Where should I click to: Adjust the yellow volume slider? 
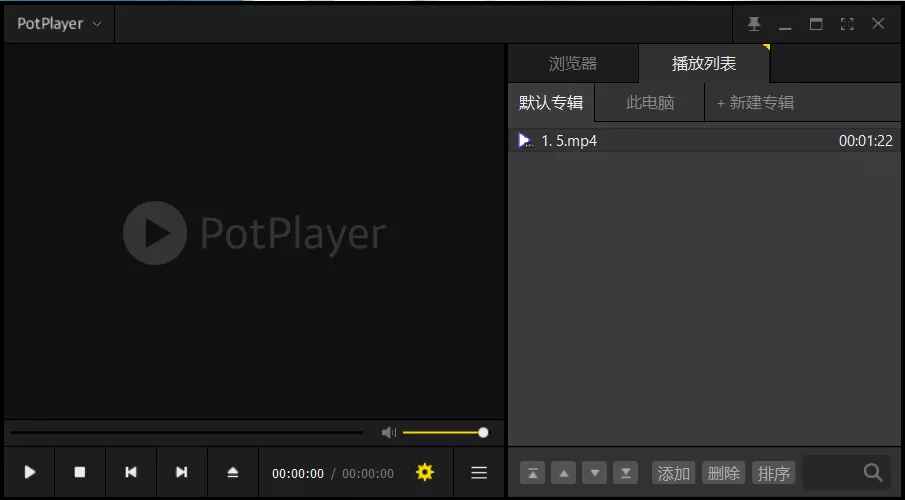tap(445, 432)
